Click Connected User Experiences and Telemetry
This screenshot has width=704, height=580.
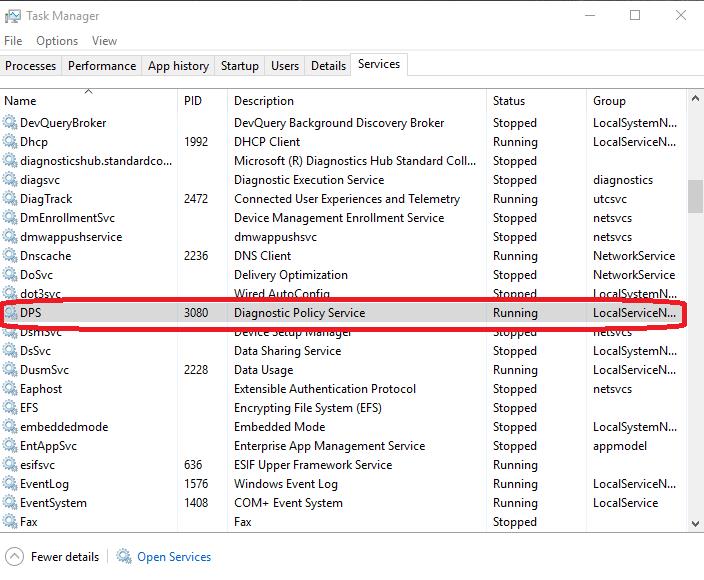(x=347, y=199)
